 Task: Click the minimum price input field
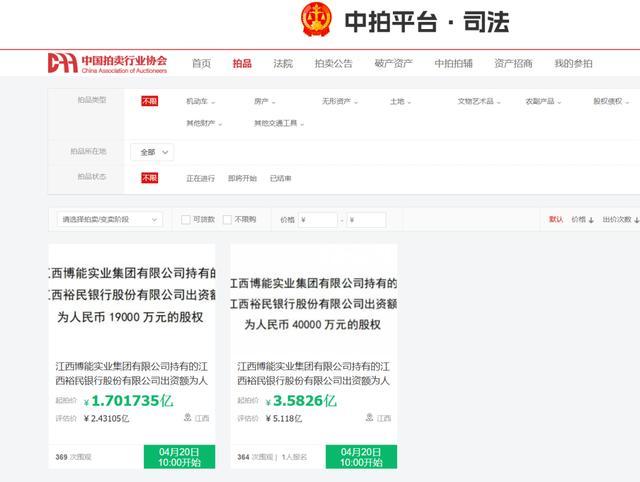pyautogui.click(x=318, y=220)
